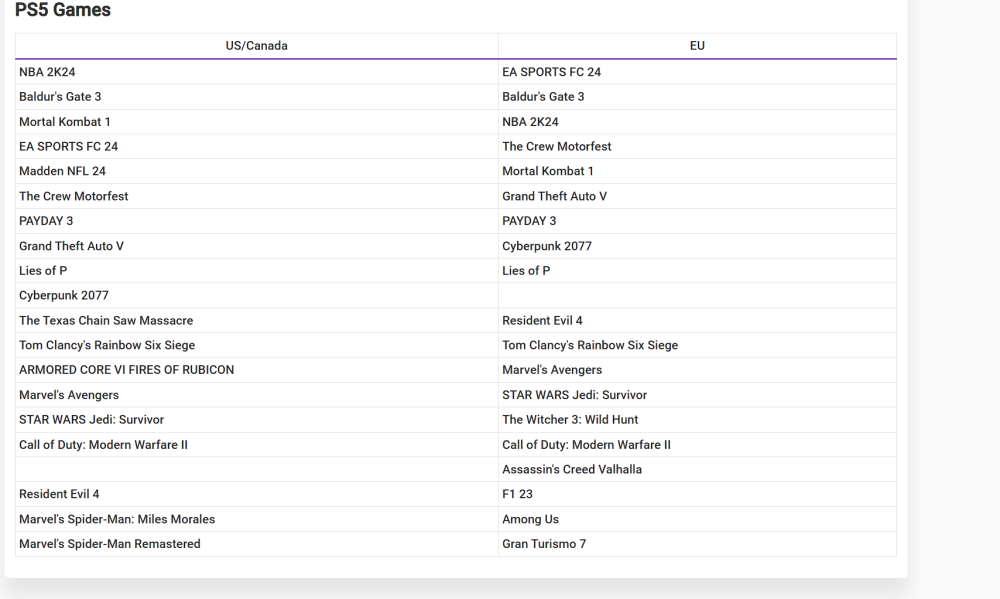This screenshot has width=1000, height=599.
Task: Select NBA 2K24 in the US/Canada column
Action: pos(47,72)
